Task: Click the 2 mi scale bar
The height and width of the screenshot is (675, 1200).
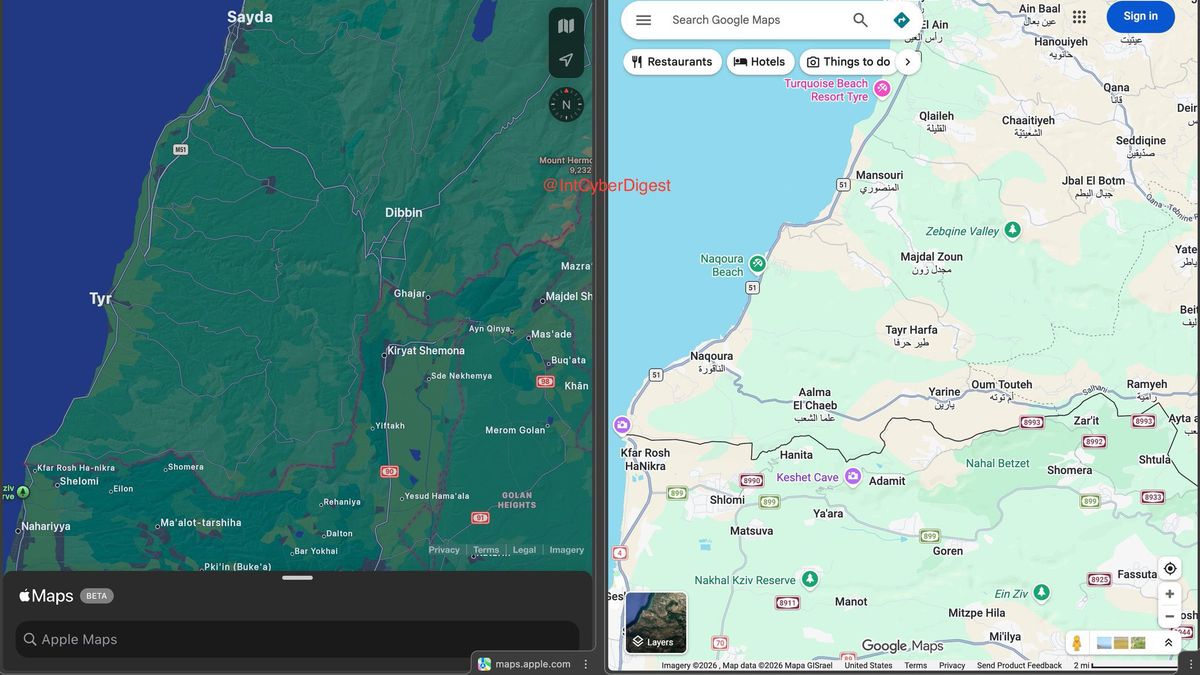Action: pos(1125,665)
